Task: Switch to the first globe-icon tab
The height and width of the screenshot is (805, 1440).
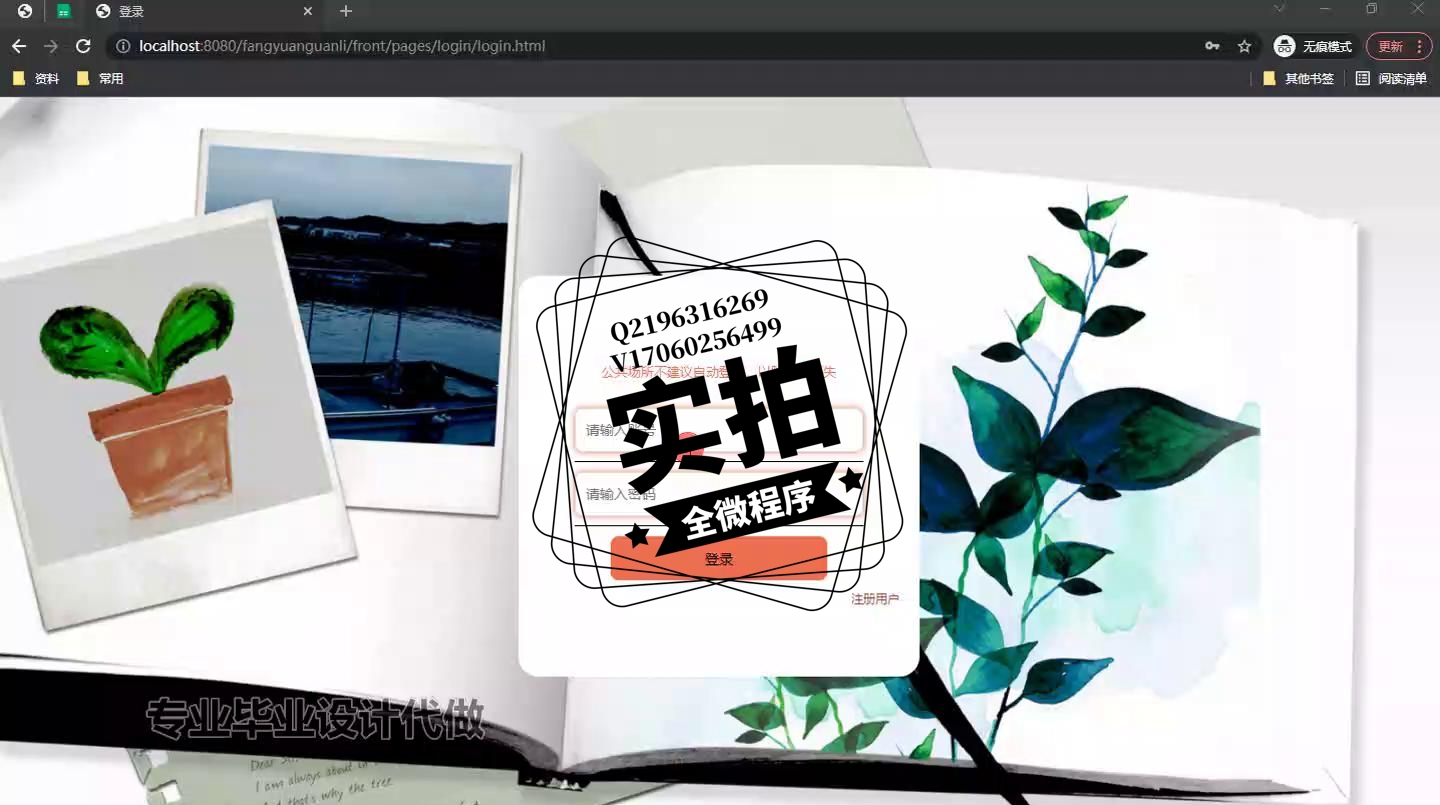Action: coord(24,11)
